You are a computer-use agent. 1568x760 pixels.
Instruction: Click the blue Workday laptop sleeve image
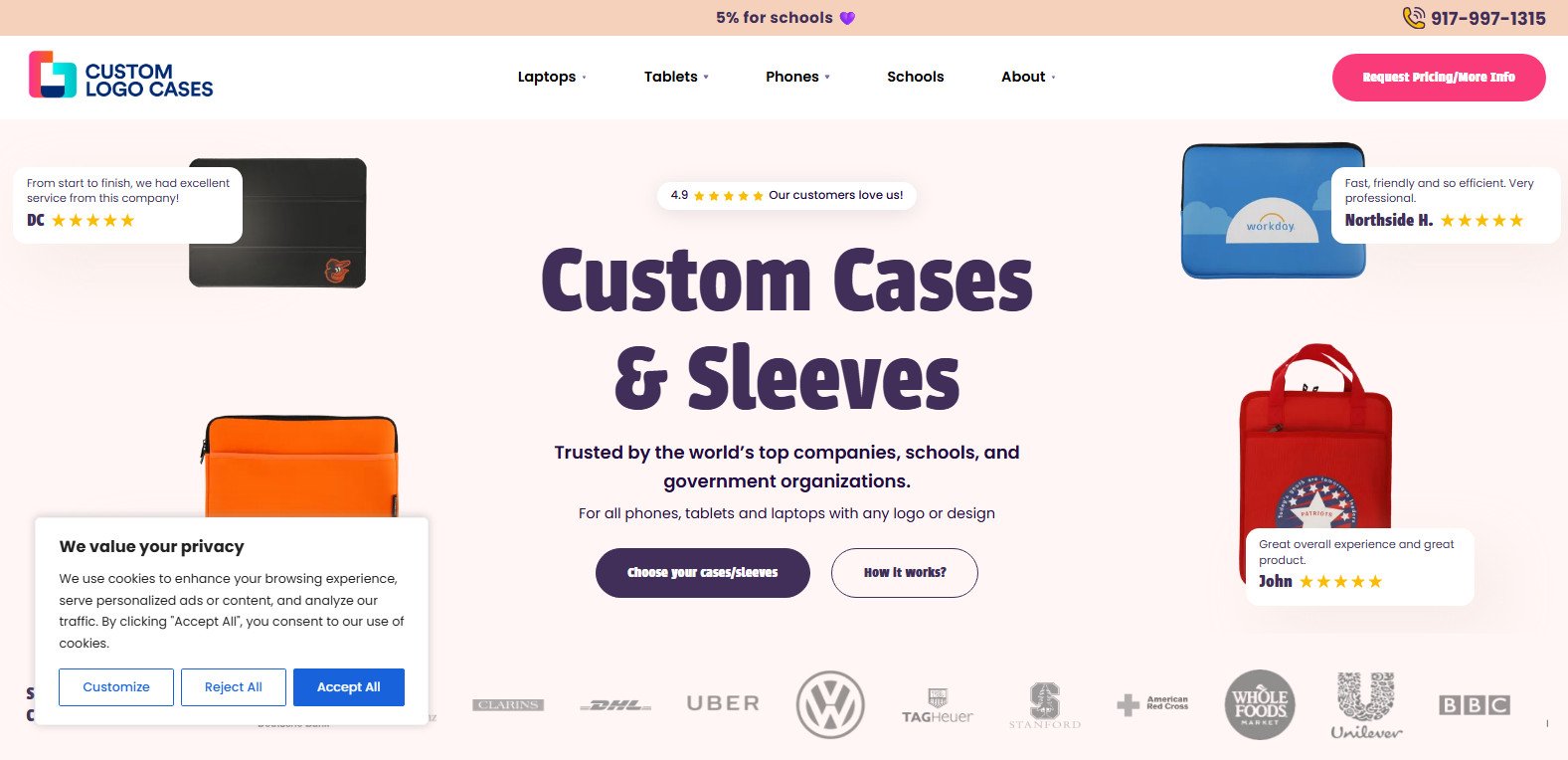1273,211
